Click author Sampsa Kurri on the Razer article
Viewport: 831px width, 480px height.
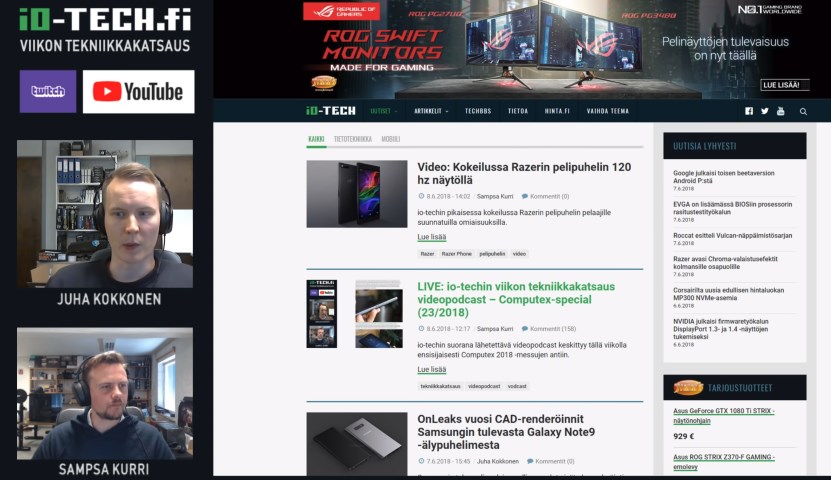[x=495, y=196]
